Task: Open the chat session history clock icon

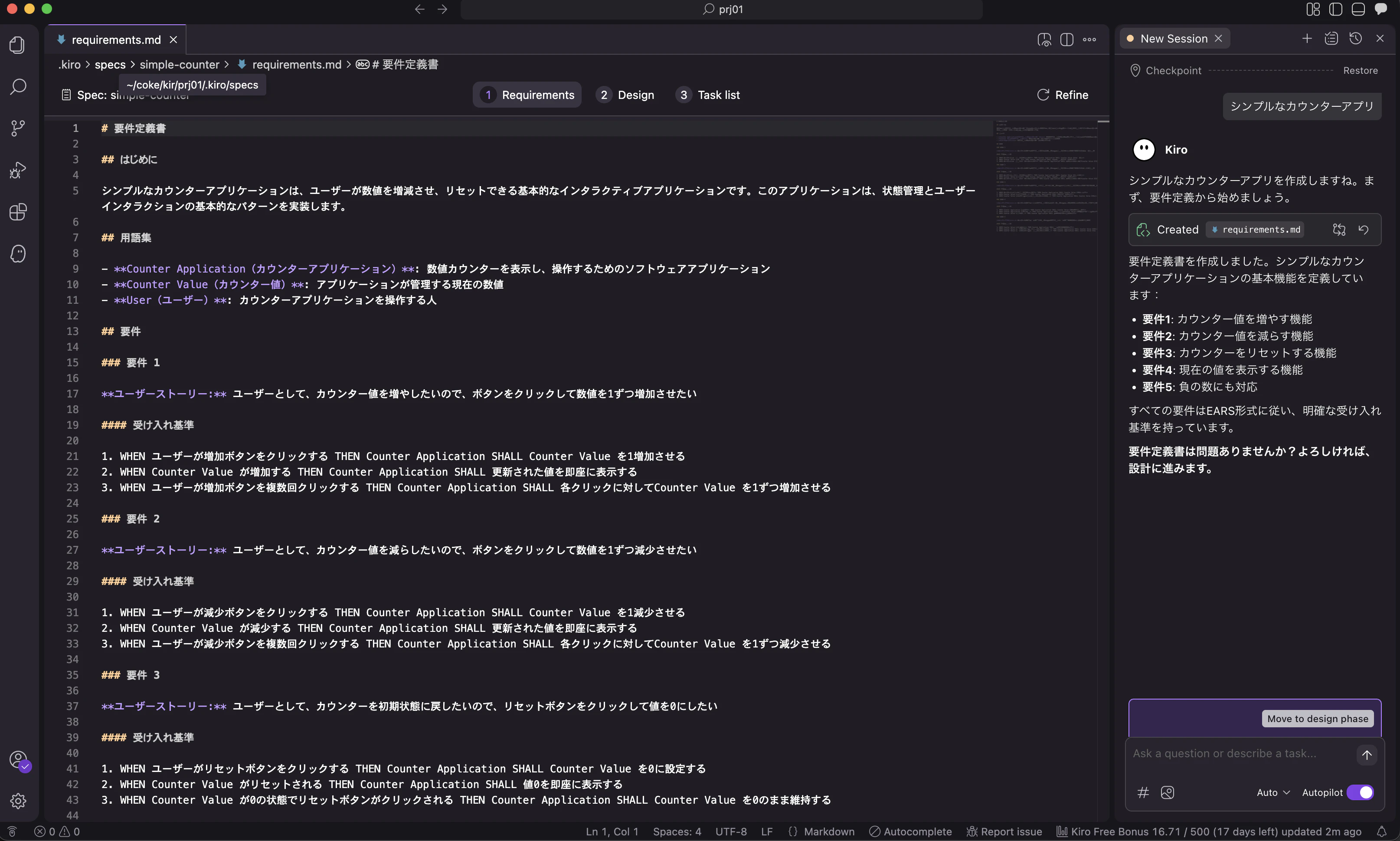Action: 1355,39
